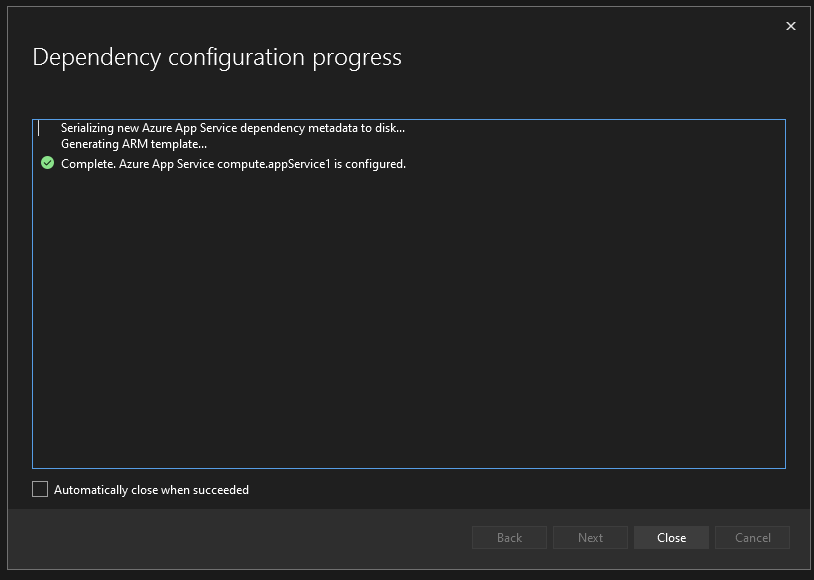Click the green success checkmark icon
The image size is (814, 580).
pos(47,163)
